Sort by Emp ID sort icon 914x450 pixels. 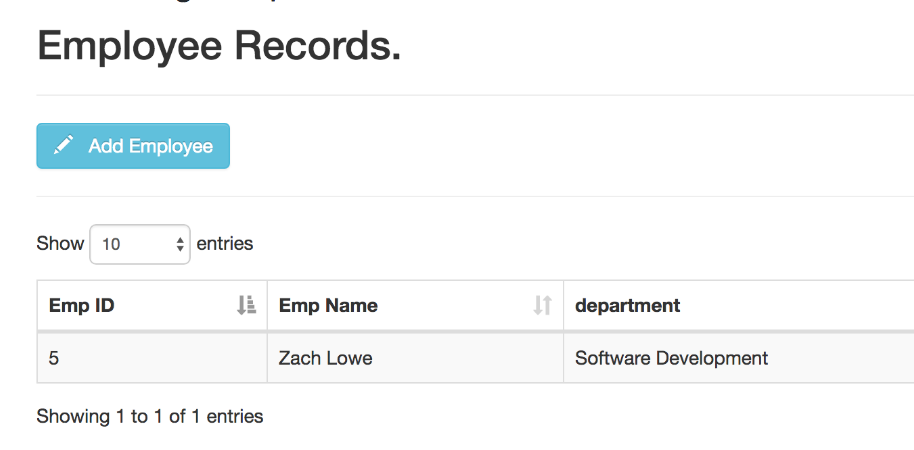click(247, 305)
